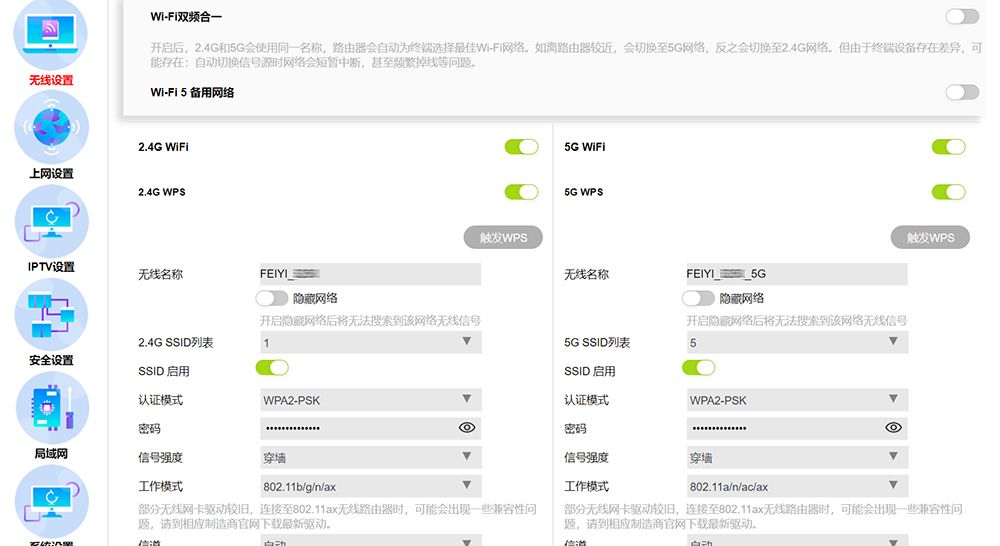
Task: Turn off the 5G WiFi switch
Action: click(948, 147)
